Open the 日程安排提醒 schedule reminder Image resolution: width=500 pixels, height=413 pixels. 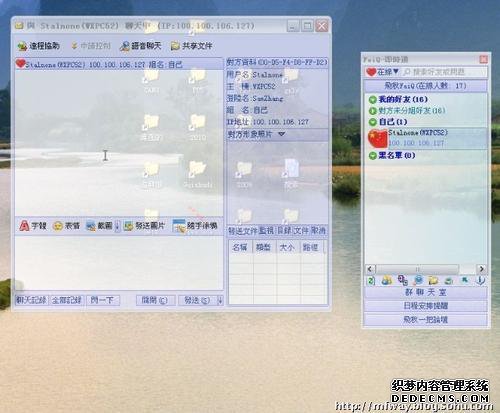(x=425, y=306)
